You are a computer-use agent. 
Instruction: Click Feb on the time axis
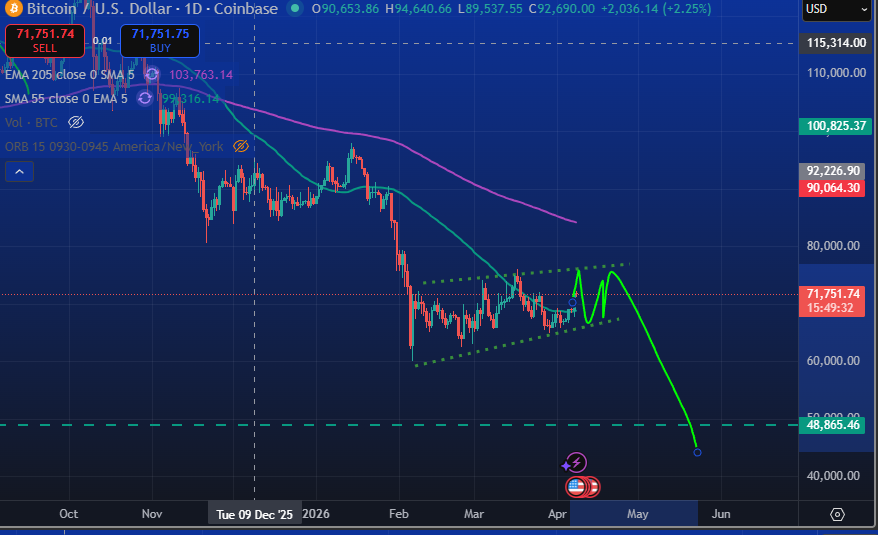pos(399,514)
